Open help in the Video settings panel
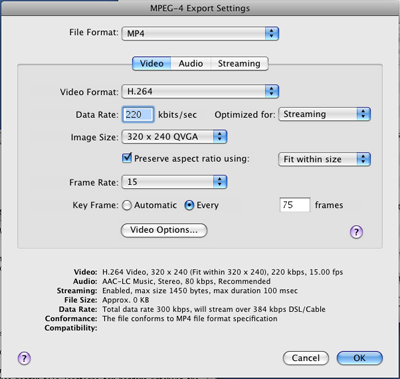Viewport: 400px width, 379px height. [356, 232]
